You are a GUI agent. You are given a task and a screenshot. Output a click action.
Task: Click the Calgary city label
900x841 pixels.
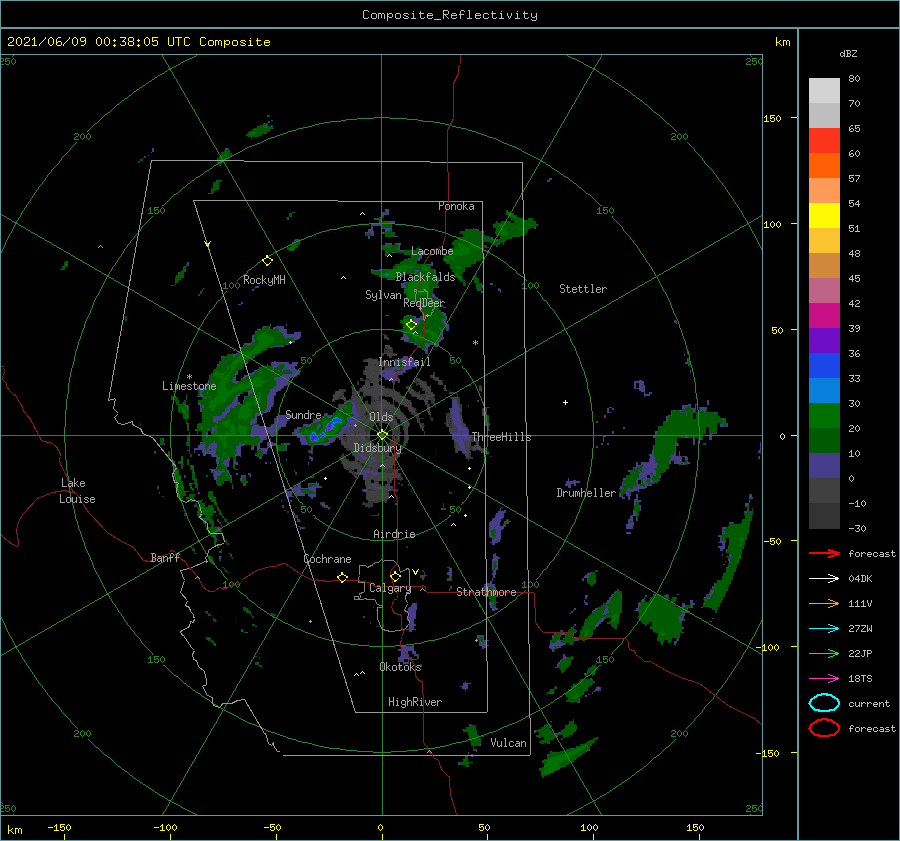pos(390,588)
